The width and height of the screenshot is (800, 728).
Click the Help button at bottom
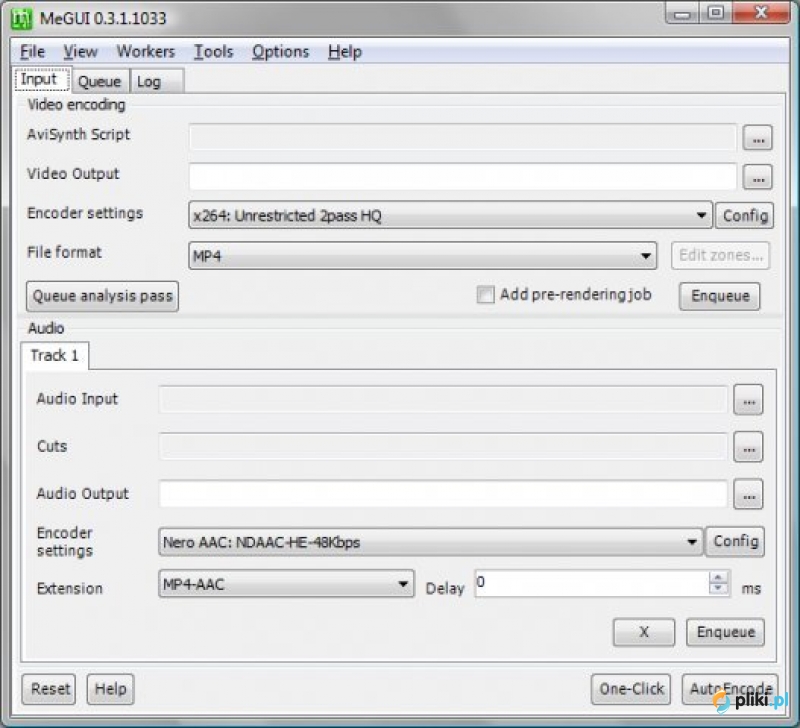tap(110, 689)
